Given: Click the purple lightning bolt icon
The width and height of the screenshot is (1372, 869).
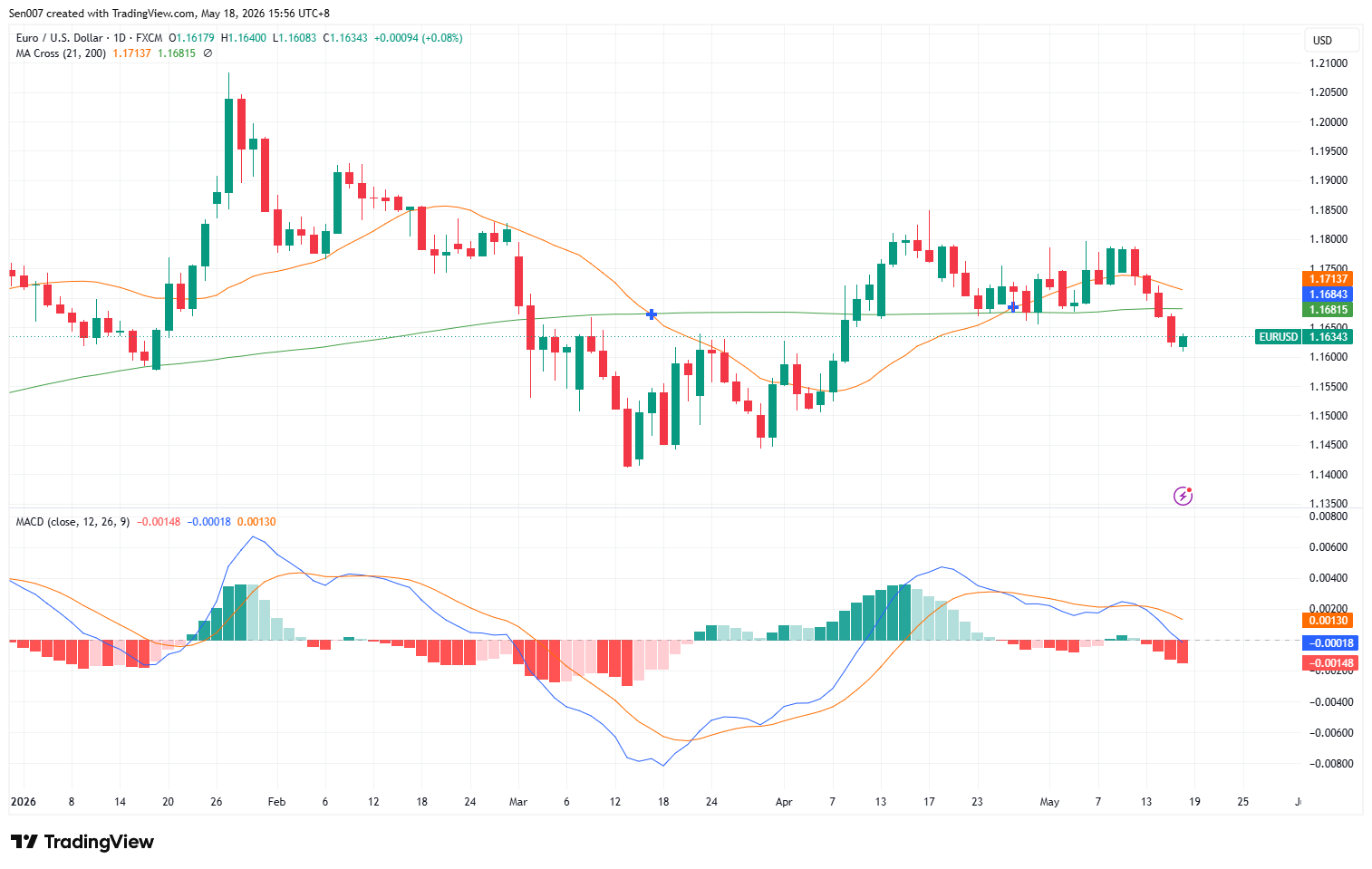Looking at the screenshot, I should coord(1183,496).
